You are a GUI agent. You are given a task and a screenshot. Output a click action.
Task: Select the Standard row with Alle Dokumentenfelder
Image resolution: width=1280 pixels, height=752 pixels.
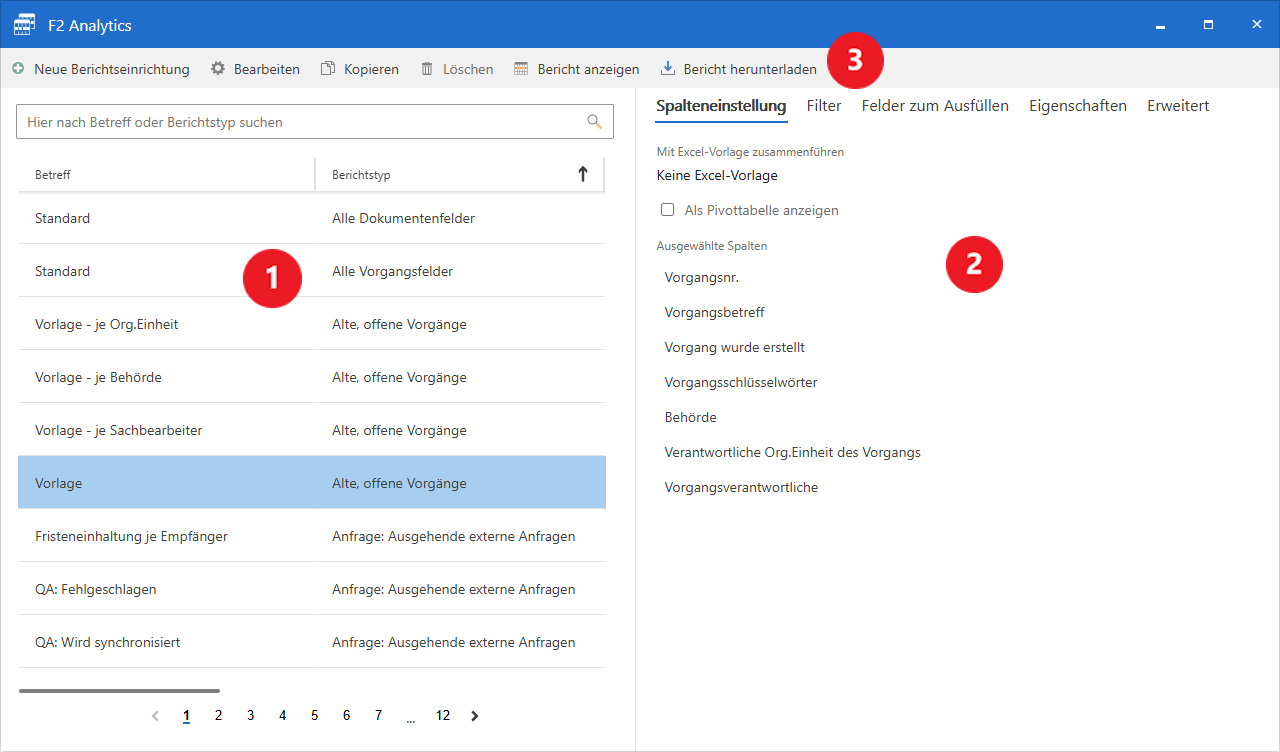(x=312, y=218)
